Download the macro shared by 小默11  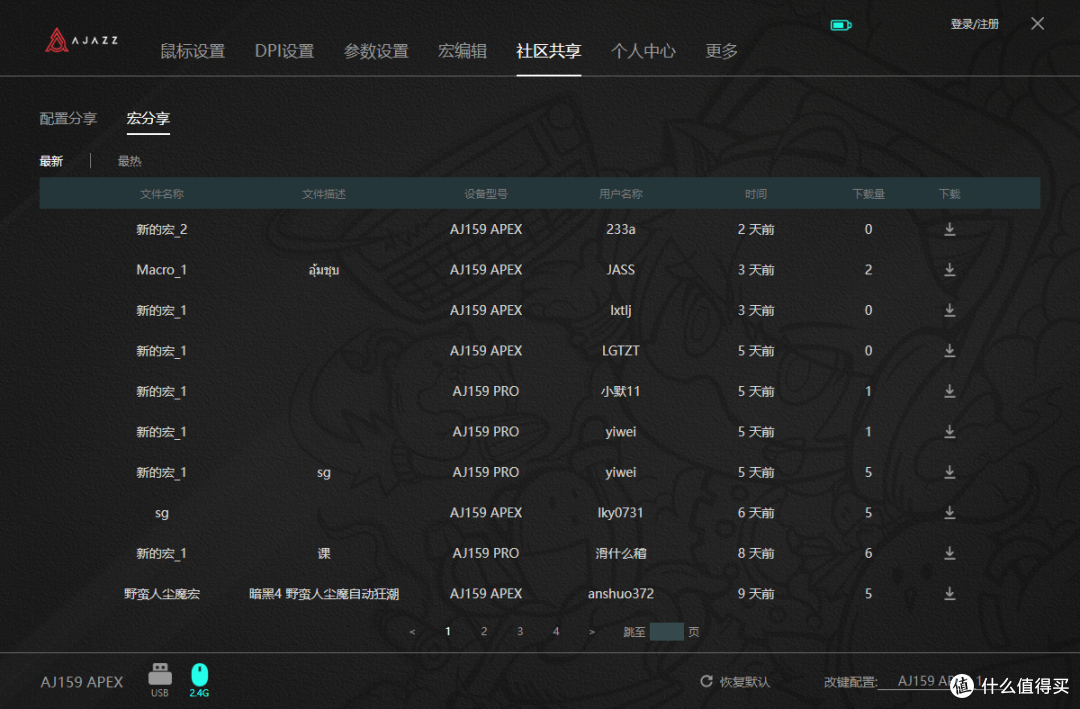[x=949, y=391]
